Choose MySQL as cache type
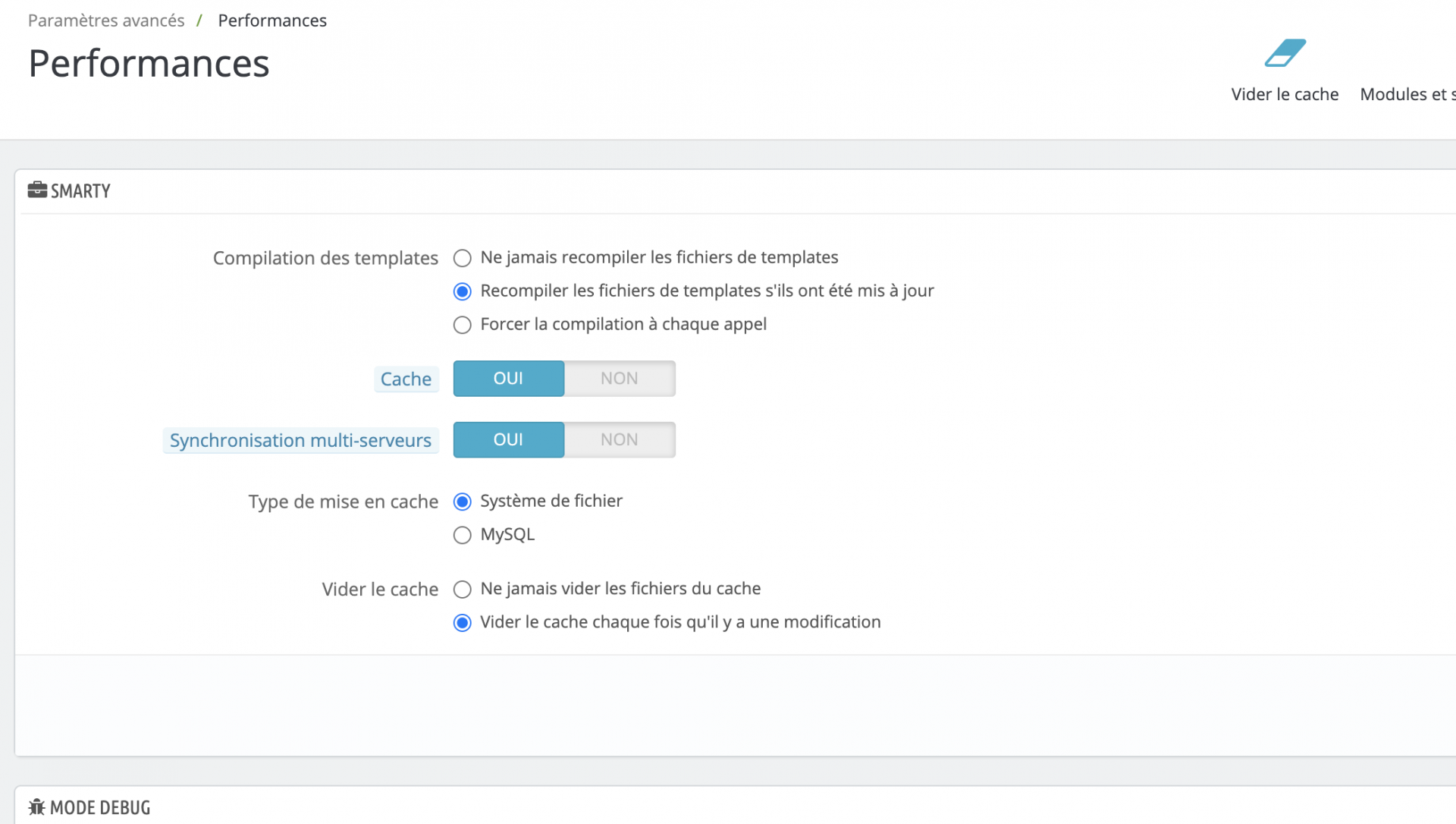The width and height of the screenshot is (1456, 824). coord(462,535)
